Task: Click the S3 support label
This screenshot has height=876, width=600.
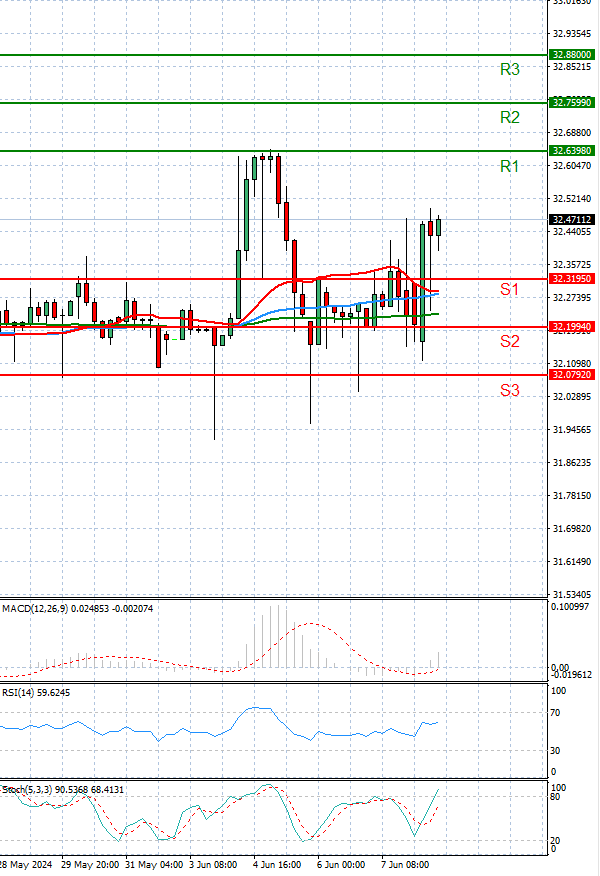Action: [x=509, y=390]
